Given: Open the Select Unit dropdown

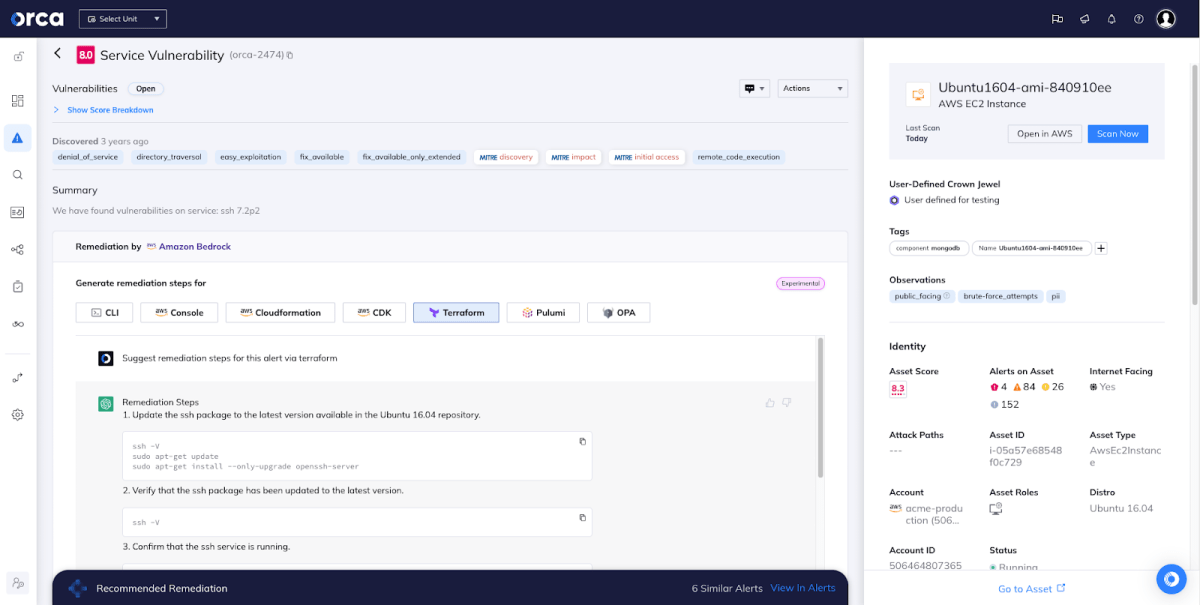Looking at the screenshot, I should [x=123, y=19].
